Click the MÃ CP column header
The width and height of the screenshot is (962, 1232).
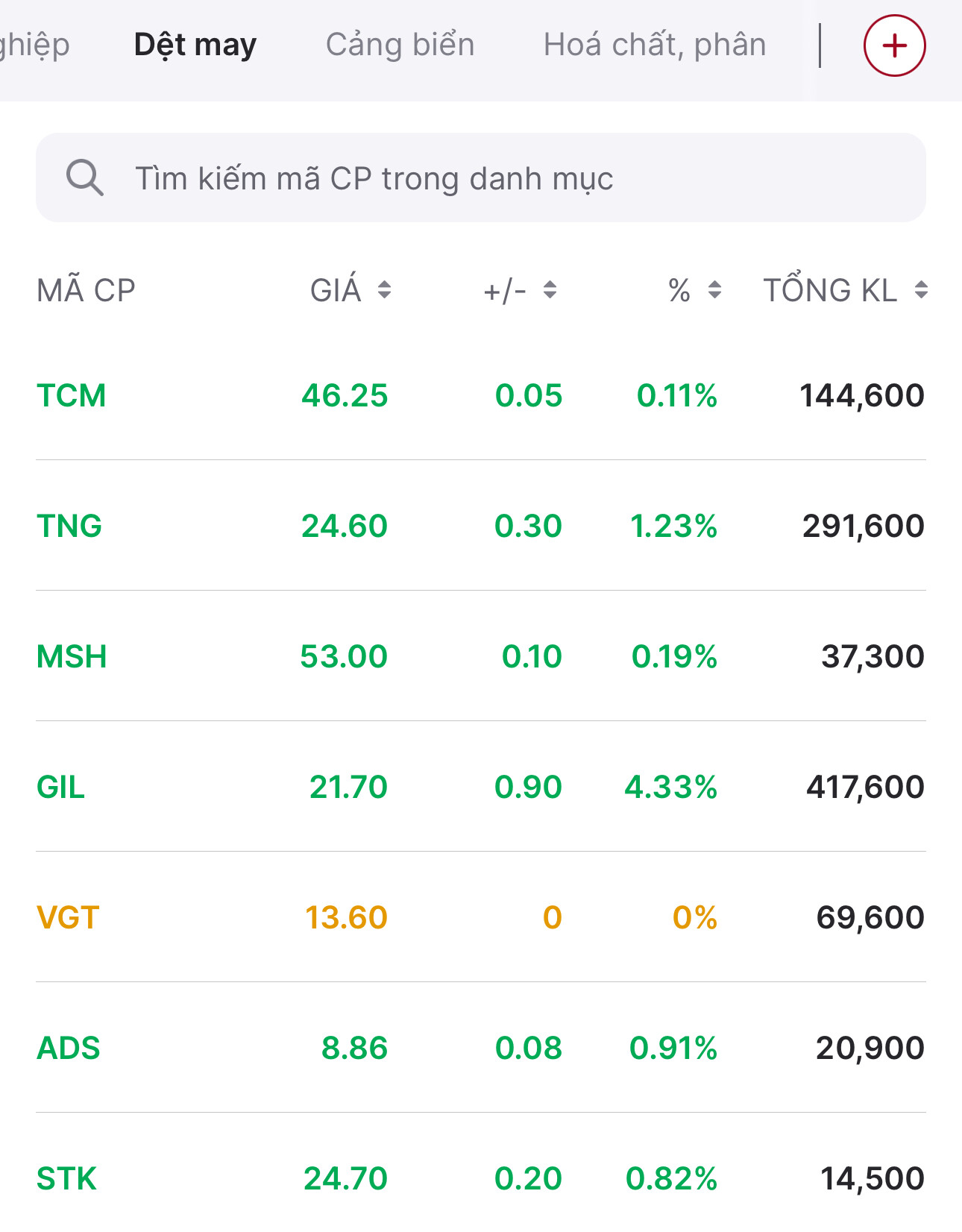pyautogui.click(x=86, y=290)
